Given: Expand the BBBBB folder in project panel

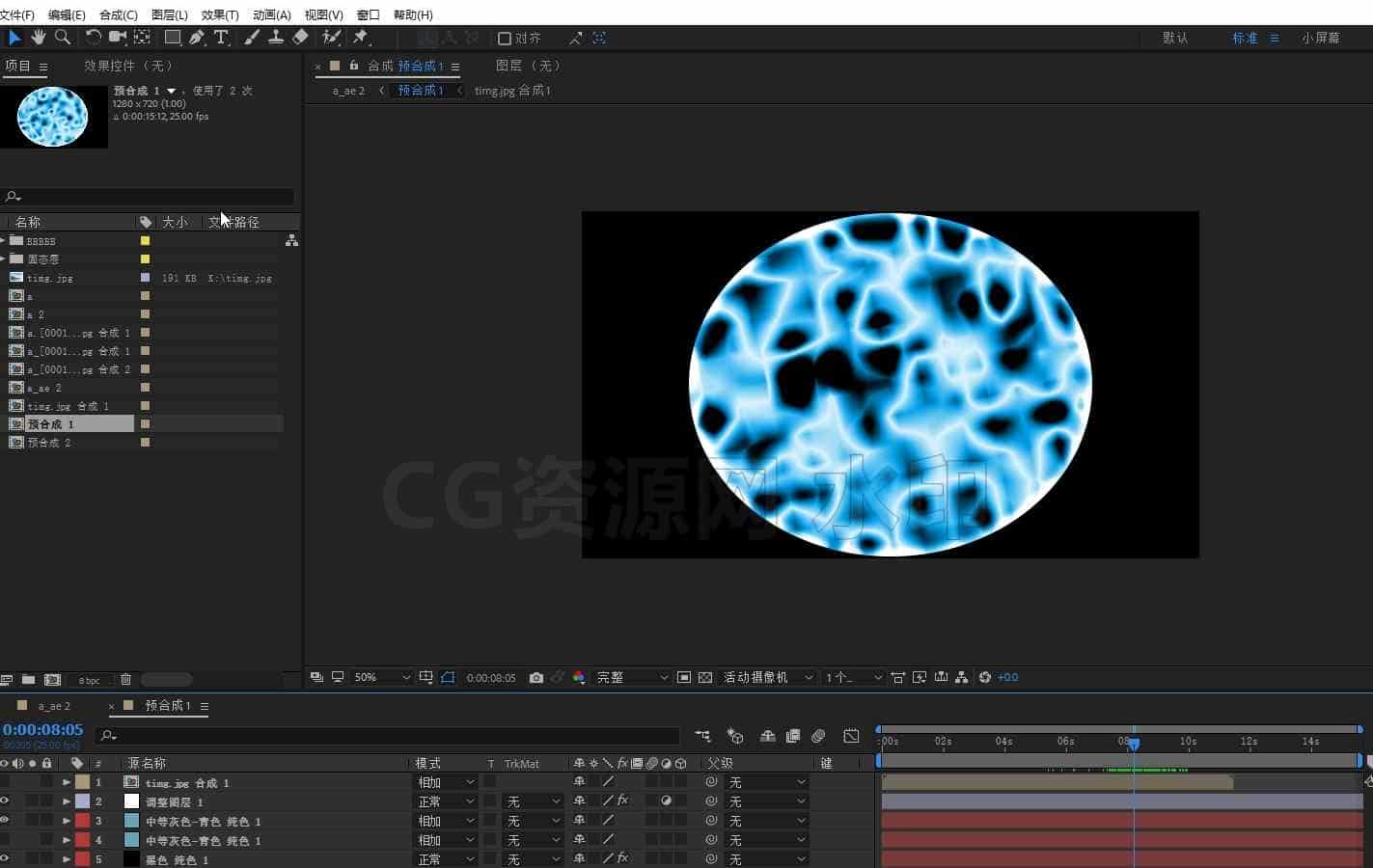Looking at the screenshot, I should 3,240.
